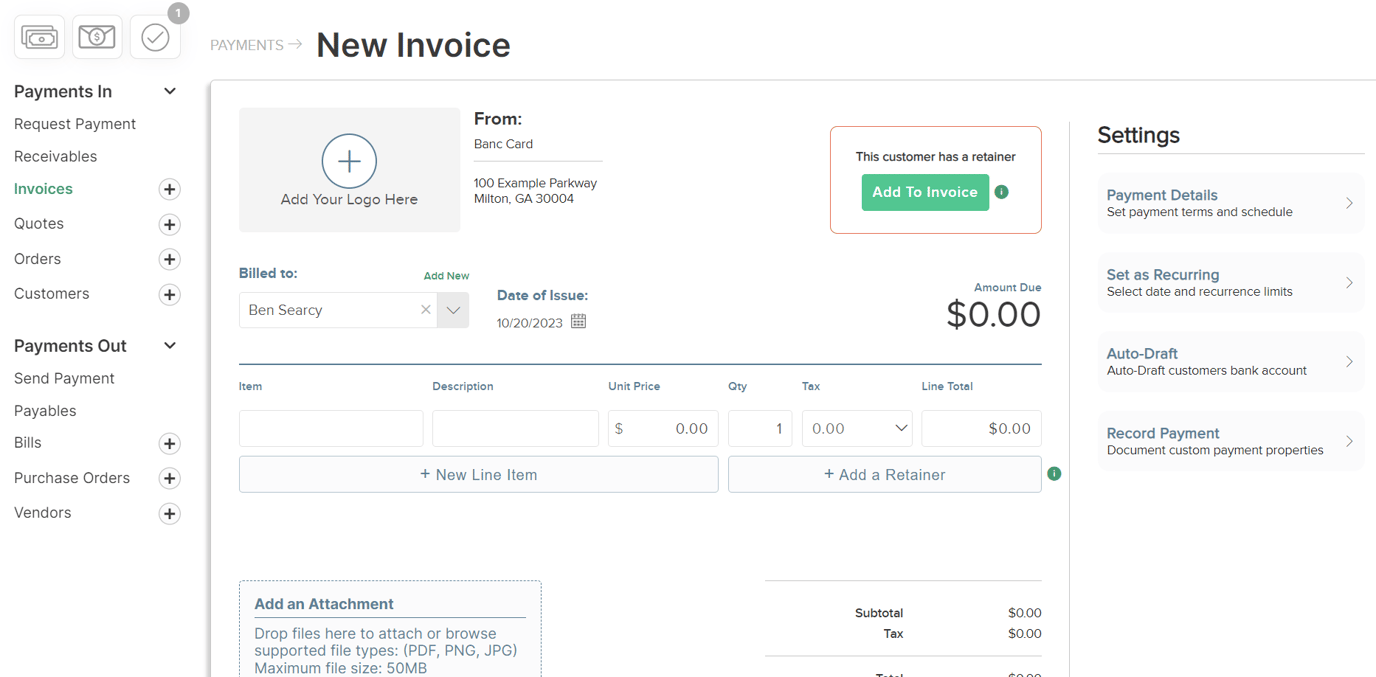Collapse the Payments Out section

[x=170, y=346]
